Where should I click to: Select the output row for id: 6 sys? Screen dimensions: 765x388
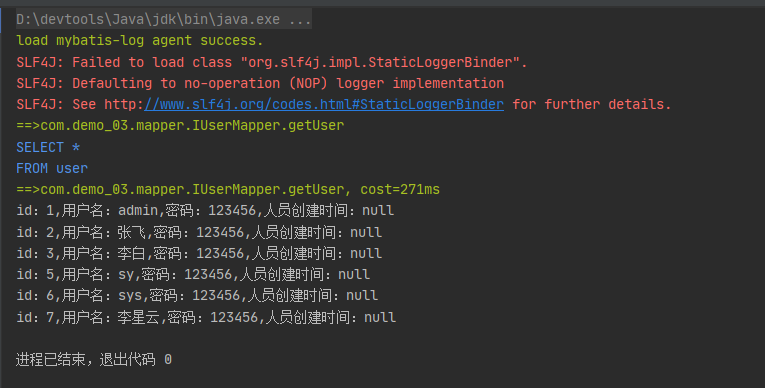[197, 296]
